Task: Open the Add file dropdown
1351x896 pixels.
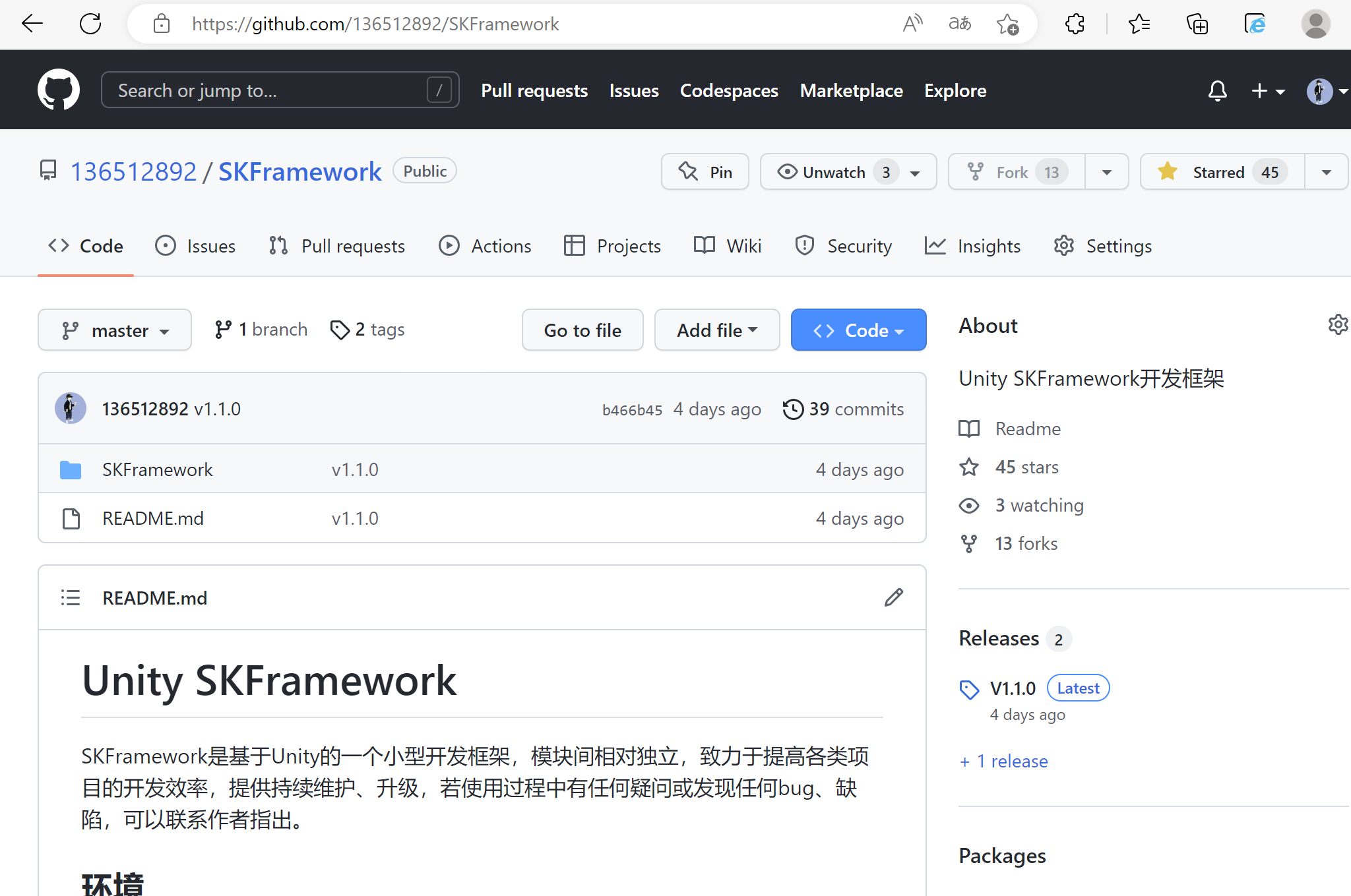Action: tap(717, 330)
